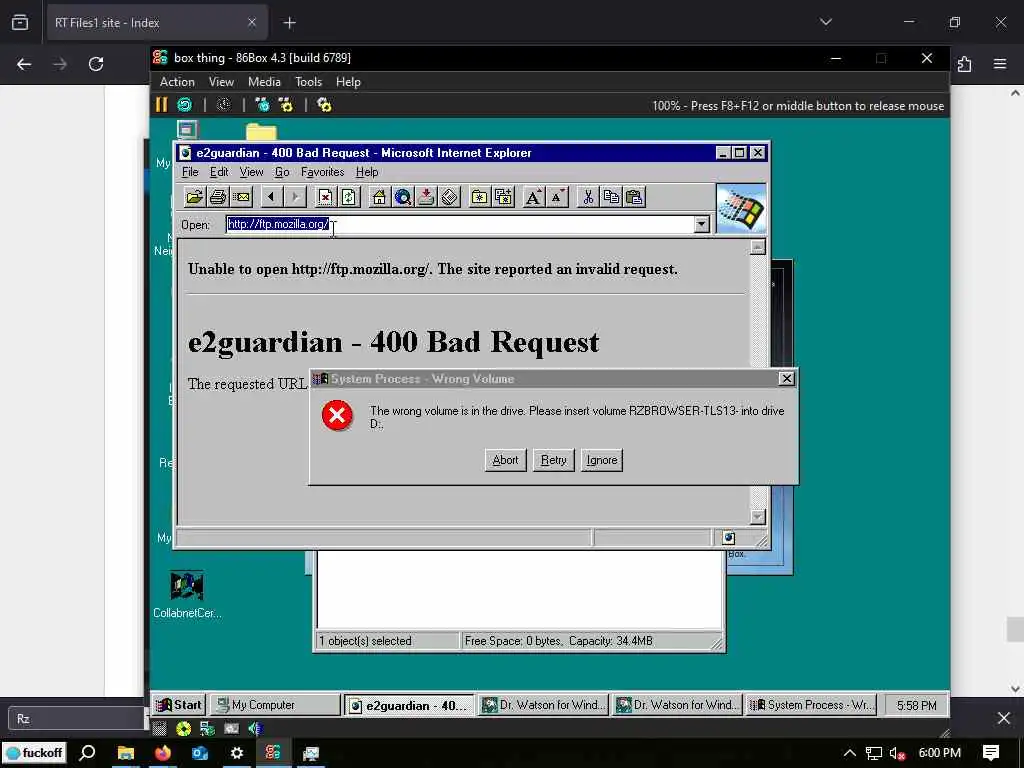Open the Tools menu in 86Box
1024x768 pixels.
[x=308, y=82]
